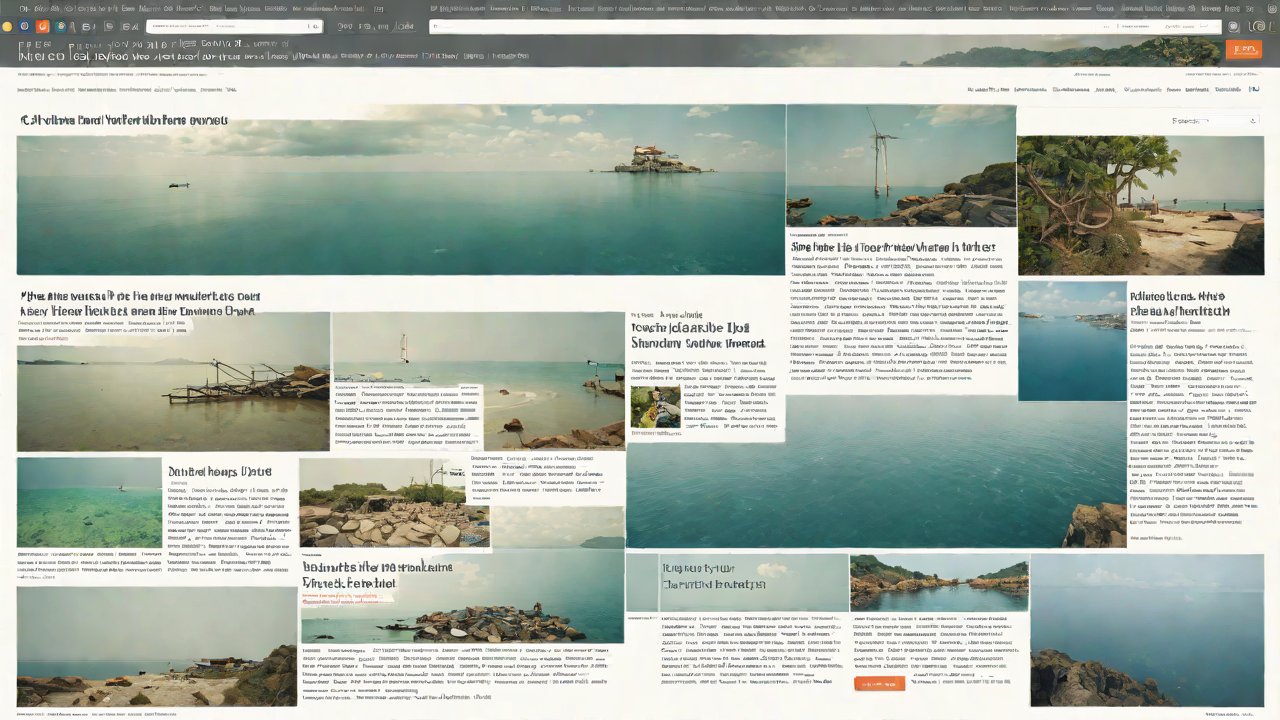
Task: Open the palm tree beach path photo
Action: [1140, 205]
